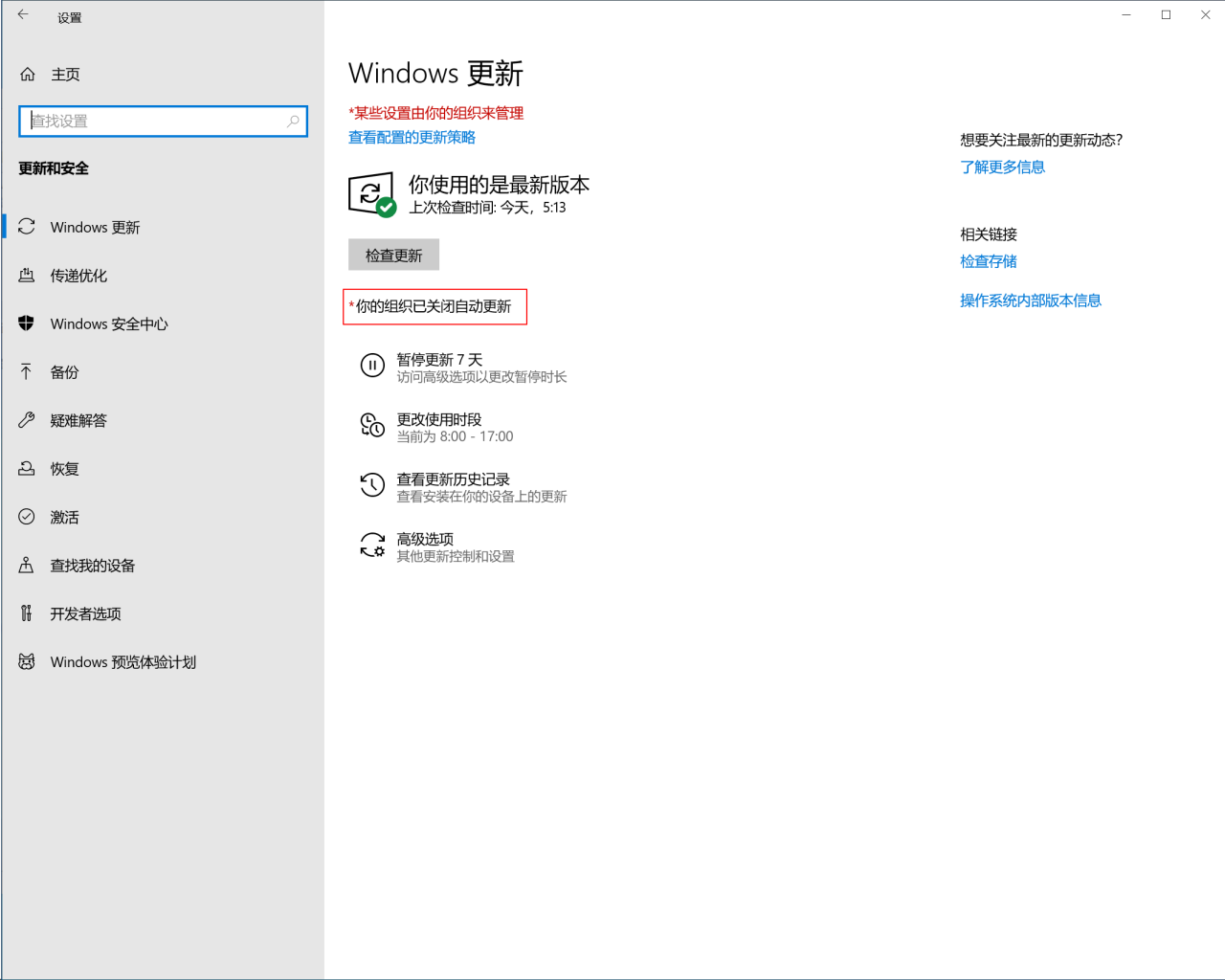Screen dimensions: 1225x980
Task: Click 想要关注最新的更新动态? text
Action: [x=1041, y=140]
